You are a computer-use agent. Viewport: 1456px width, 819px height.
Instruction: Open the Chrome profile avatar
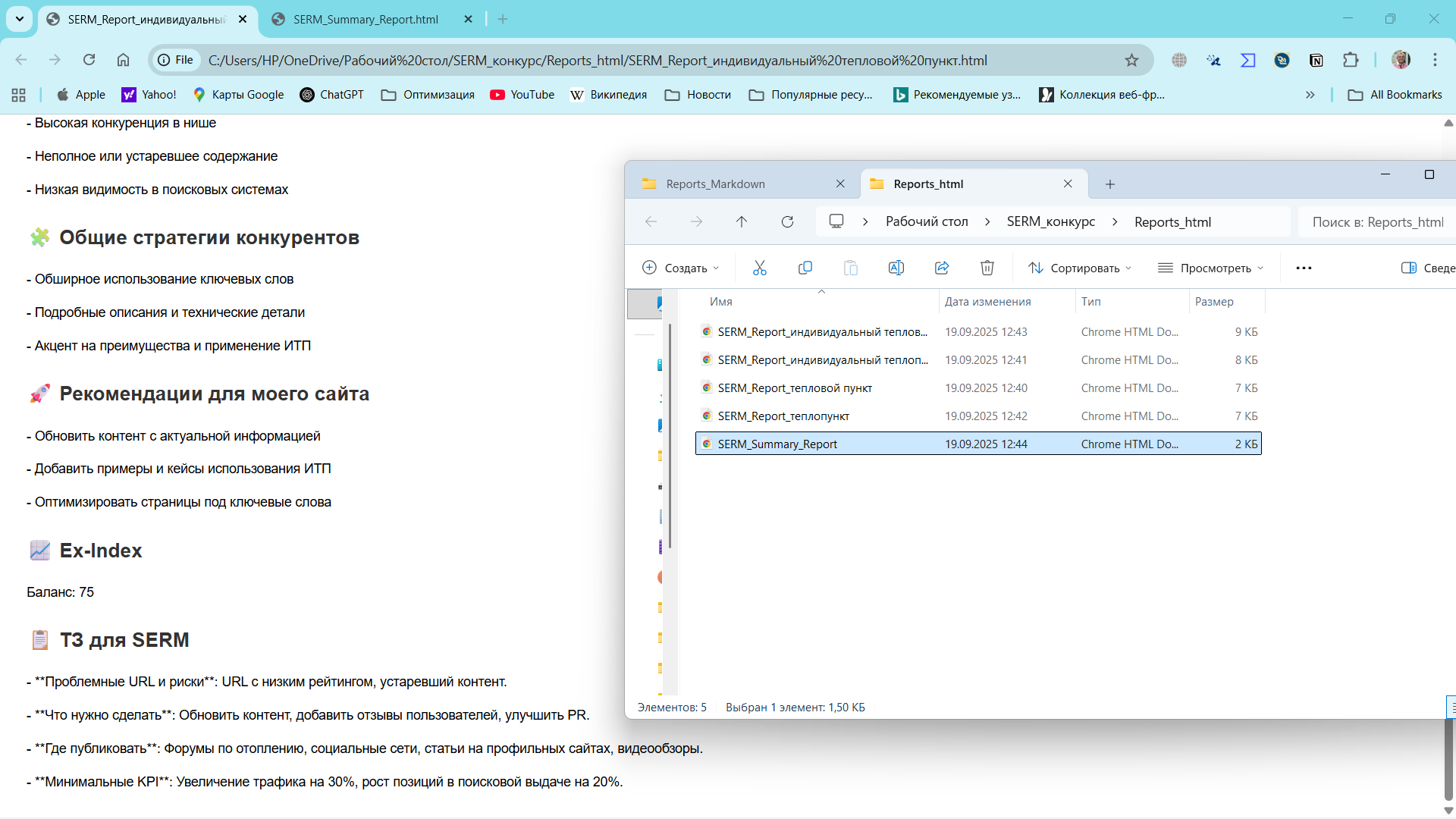pyautogui.click(x=1401, y=60)
